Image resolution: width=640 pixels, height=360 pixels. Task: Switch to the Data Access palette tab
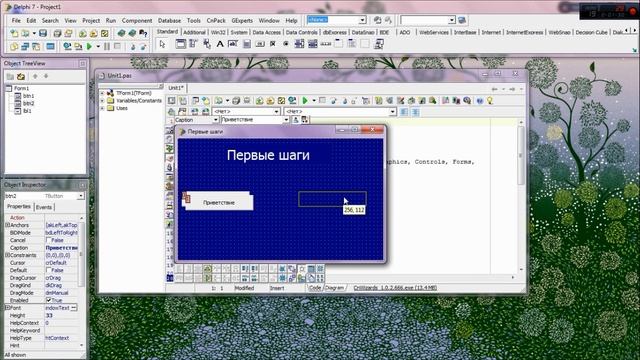click(266, 32)
